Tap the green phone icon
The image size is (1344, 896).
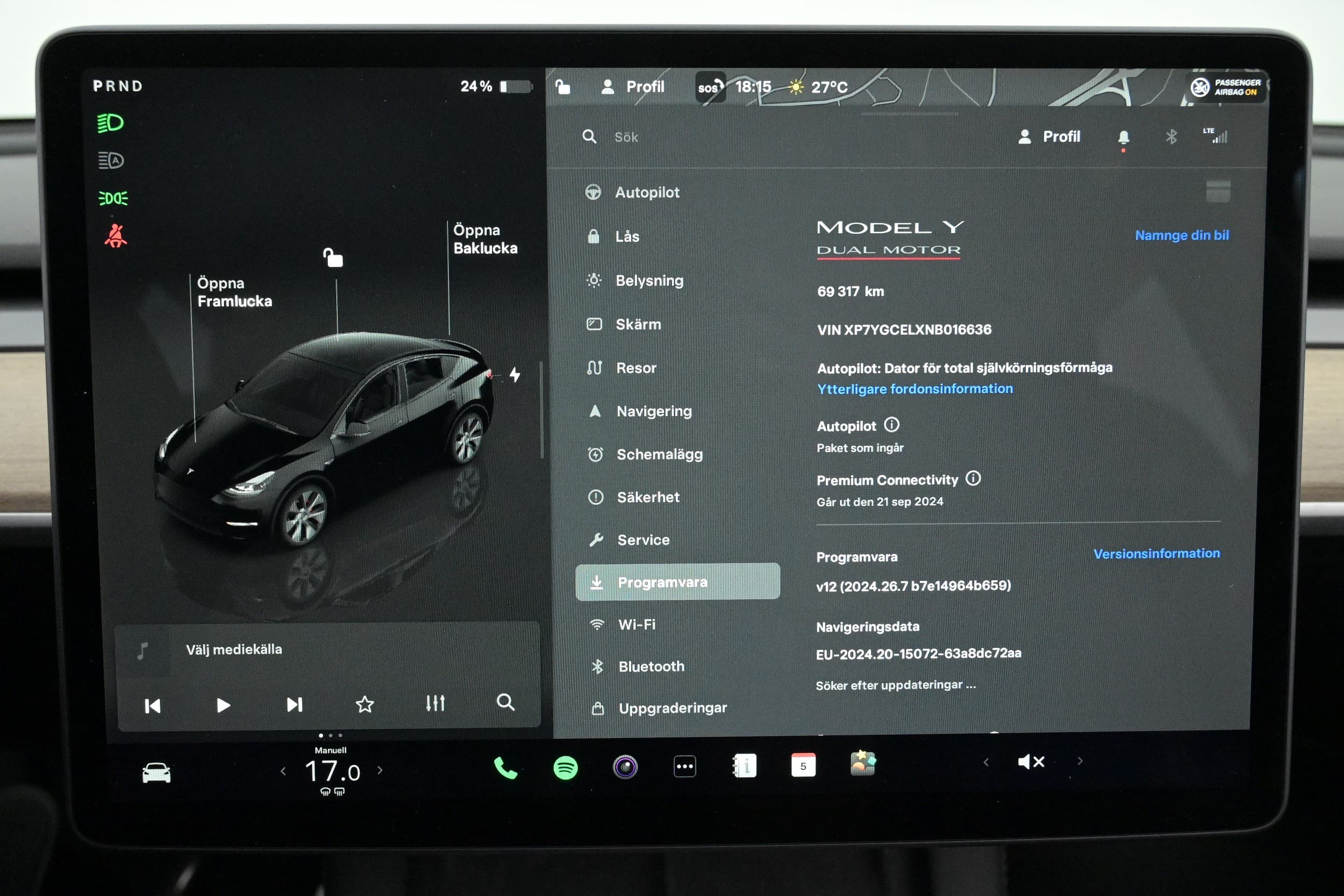[x=505, y=768]
